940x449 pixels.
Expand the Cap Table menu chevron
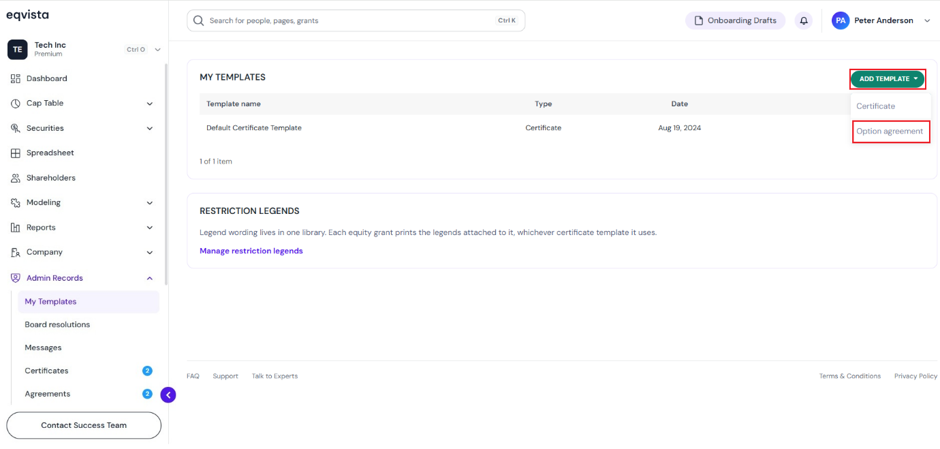150,104
